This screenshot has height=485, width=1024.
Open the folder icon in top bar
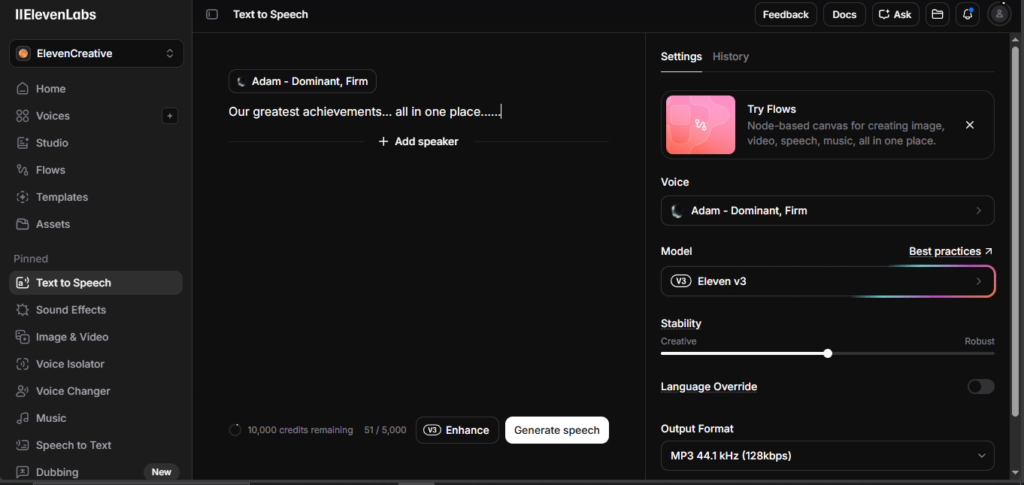click(x=937, y=14)
